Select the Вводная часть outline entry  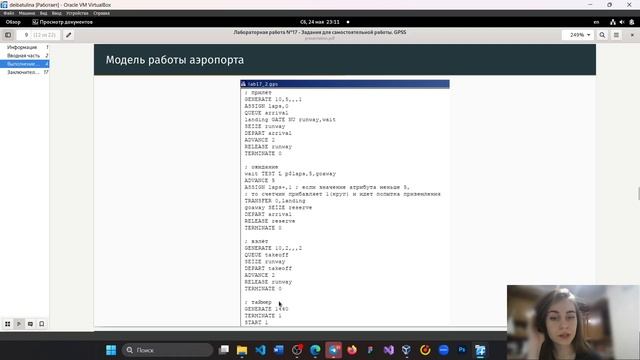[25, 56]
